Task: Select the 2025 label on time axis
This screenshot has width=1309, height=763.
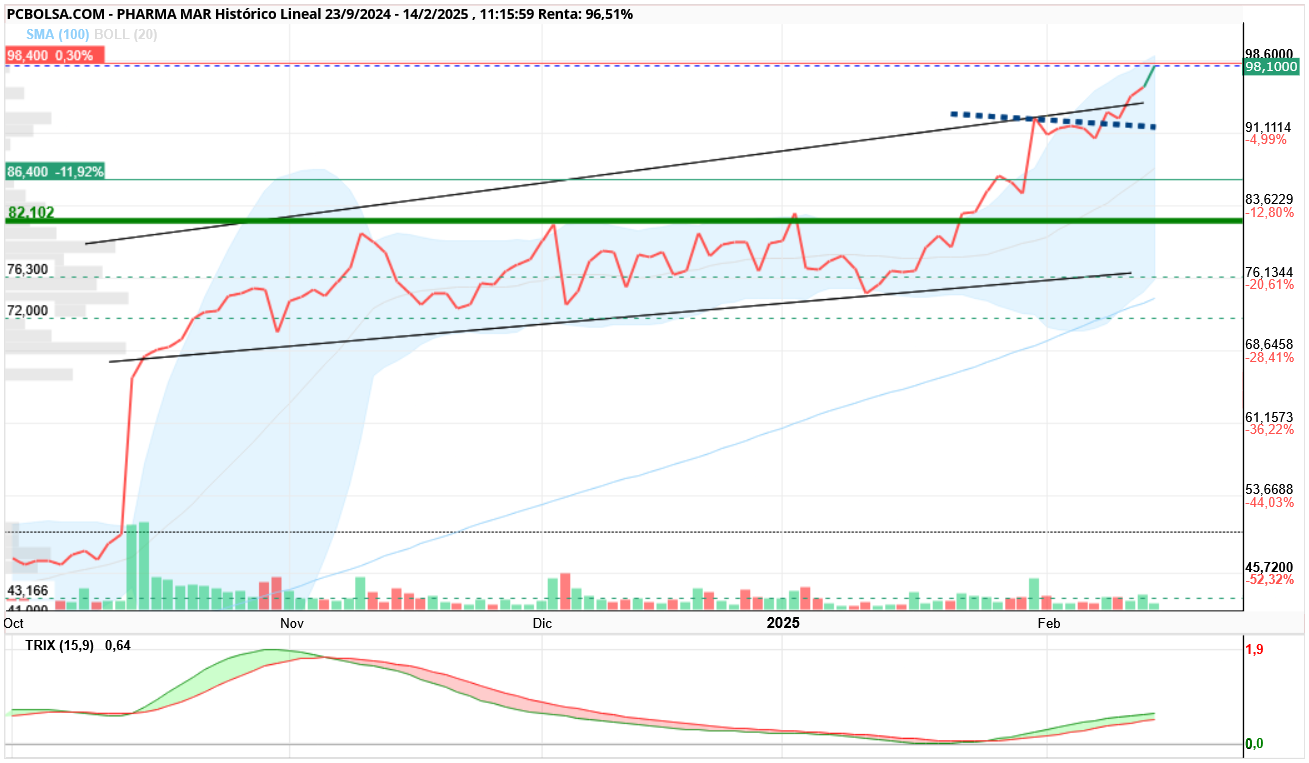Action: (x=783, y=623)
